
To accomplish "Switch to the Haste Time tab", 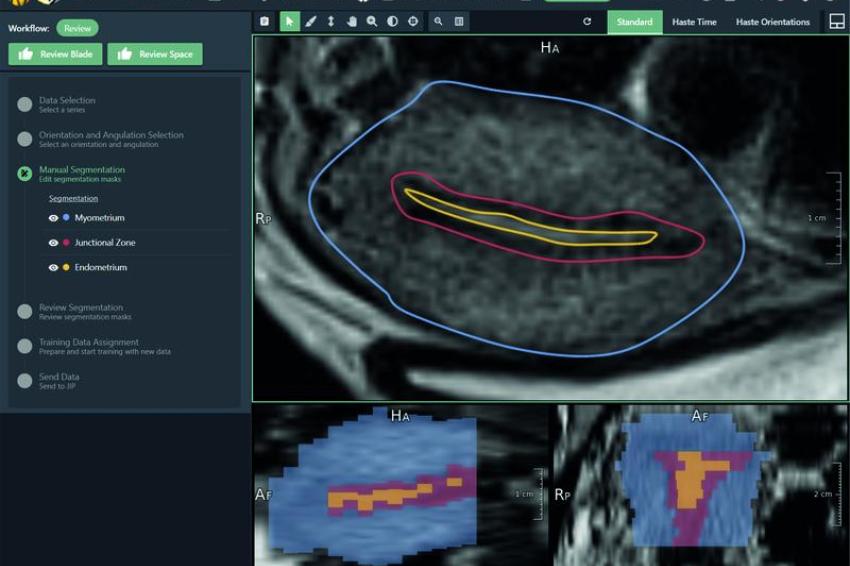I will pyautogui.click(x=694, y=22).
